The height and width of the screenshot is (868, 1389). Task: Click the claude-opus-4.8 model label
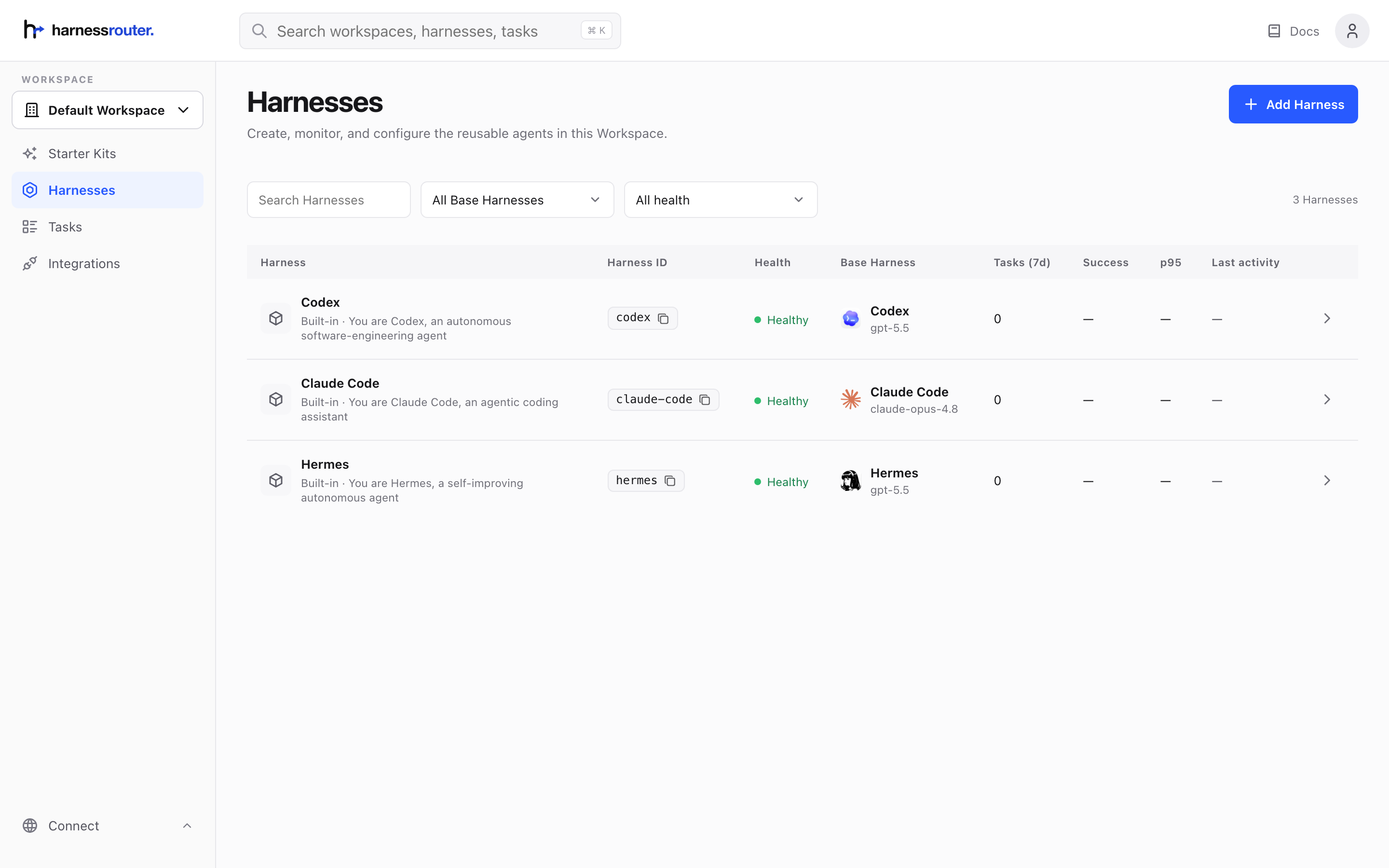coord(914,409)
